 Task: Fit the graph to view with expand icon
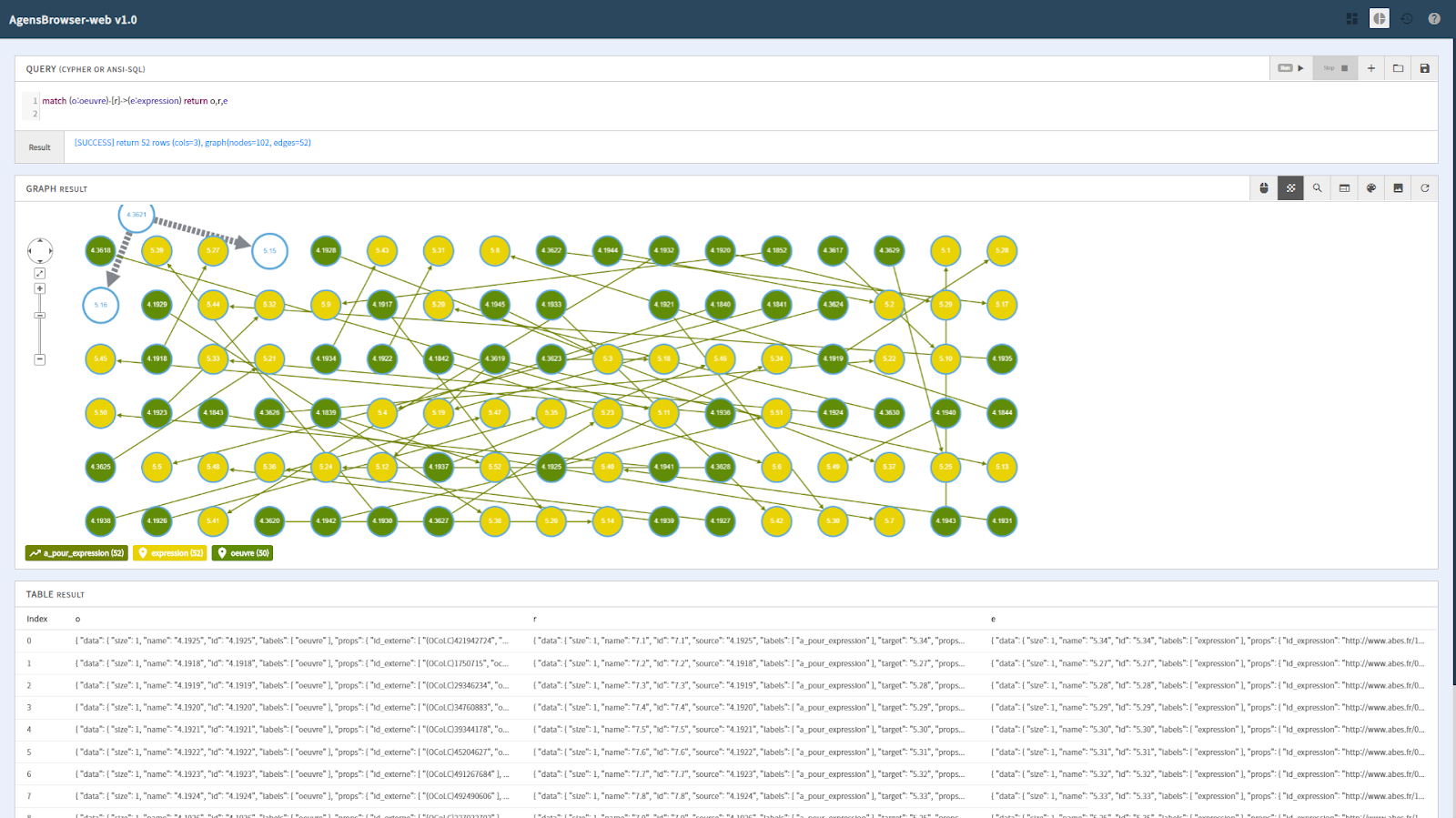[40, 273]
